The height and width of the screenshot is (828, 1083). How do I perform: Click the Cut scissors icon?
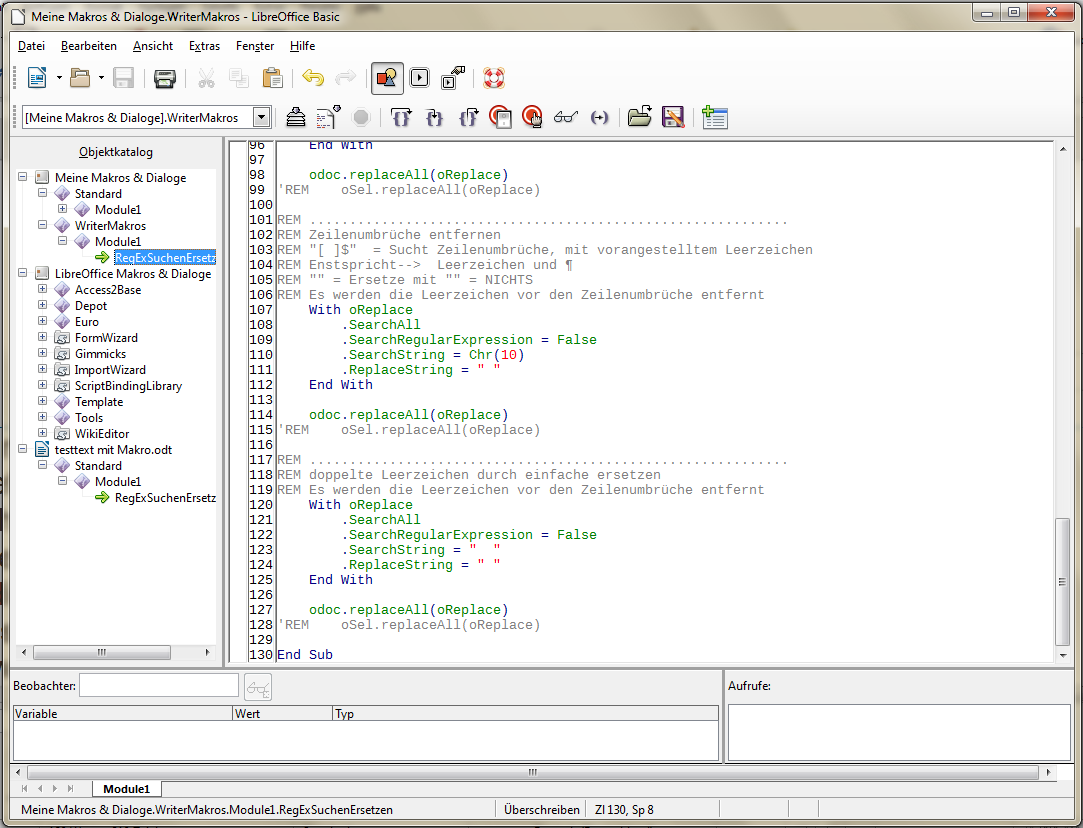click(x=206, y=78)
